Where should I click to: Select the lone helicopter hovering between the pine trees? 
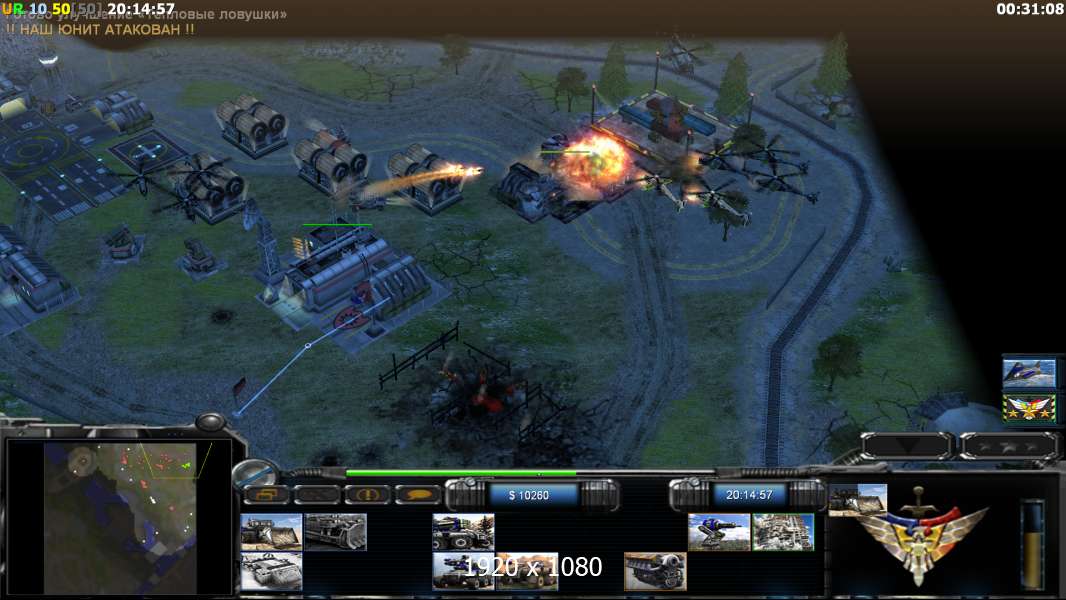coord(683,54)
